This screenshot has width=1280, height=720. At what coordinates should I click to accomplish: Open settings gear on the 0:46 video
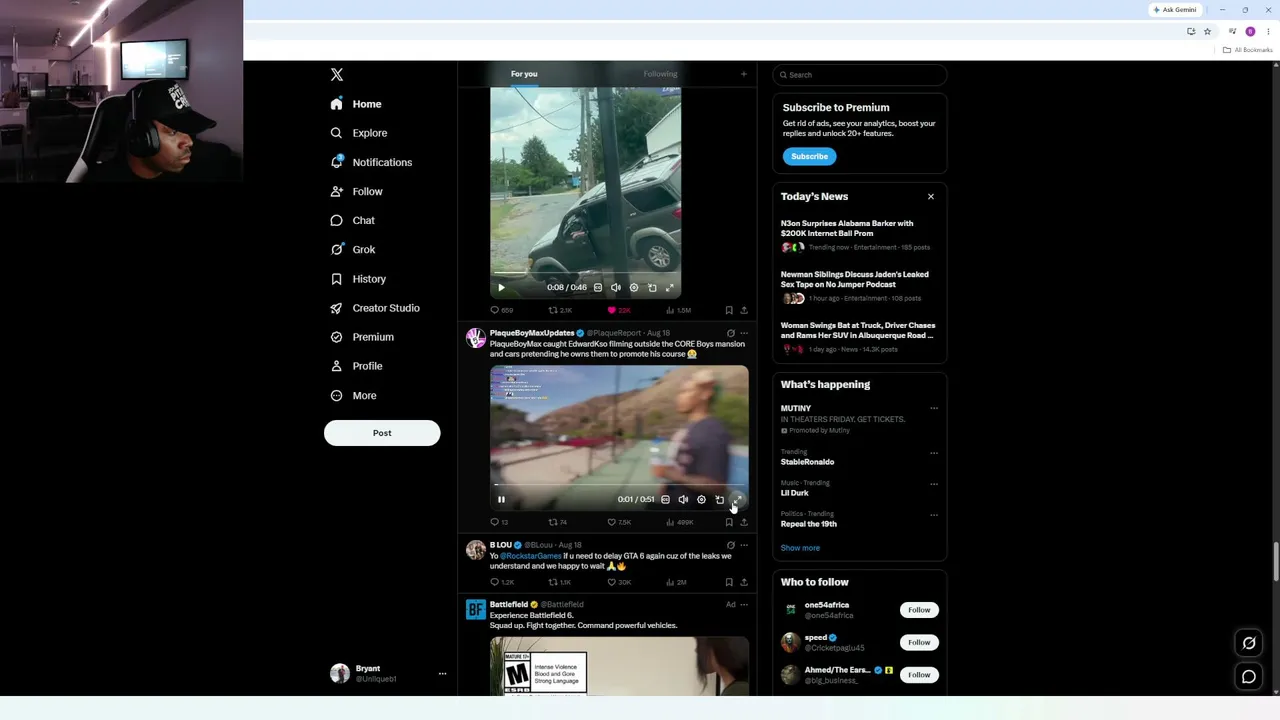[634, 288]
